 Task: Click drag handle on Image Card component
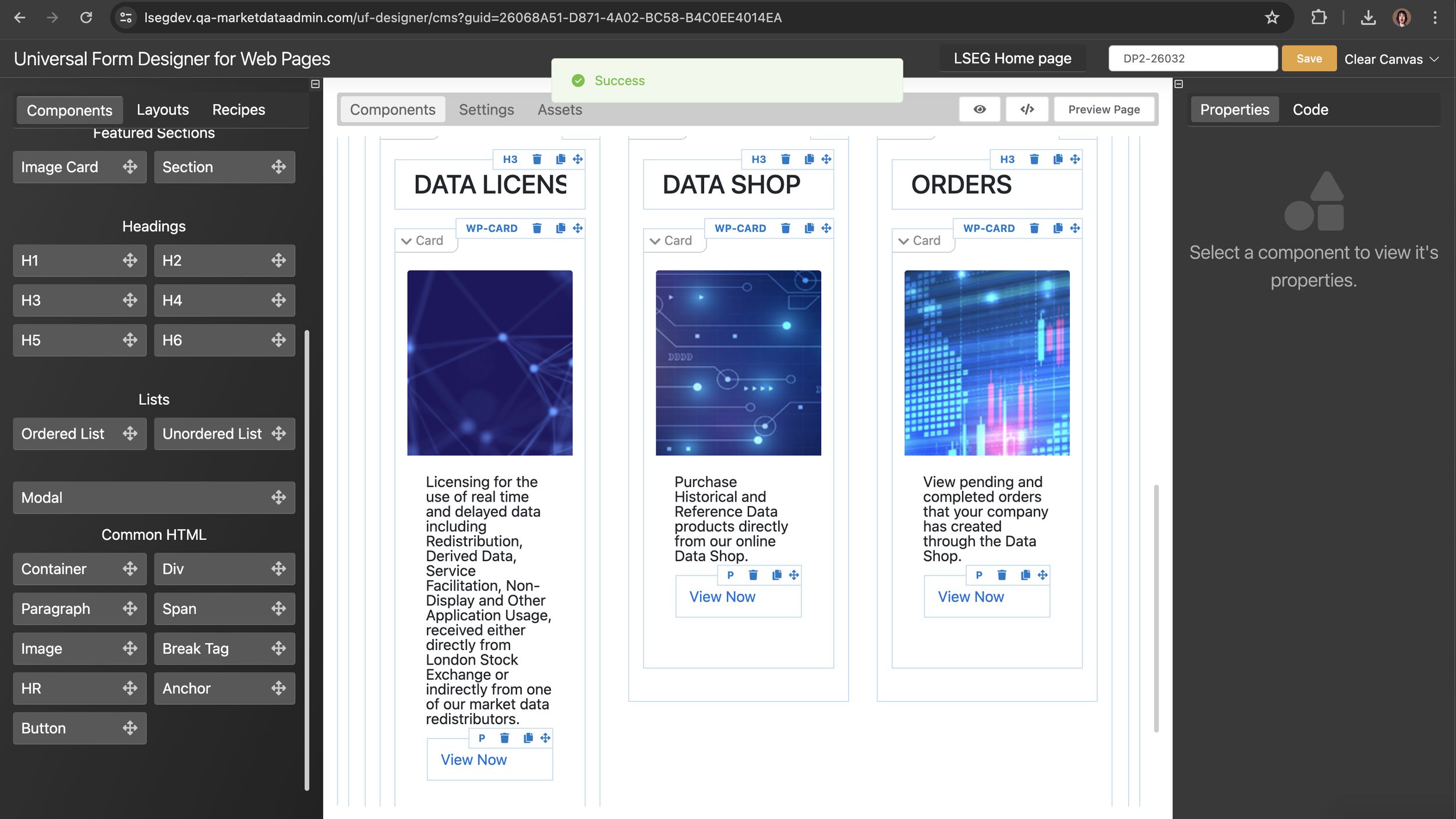click(x=130, y=167)
